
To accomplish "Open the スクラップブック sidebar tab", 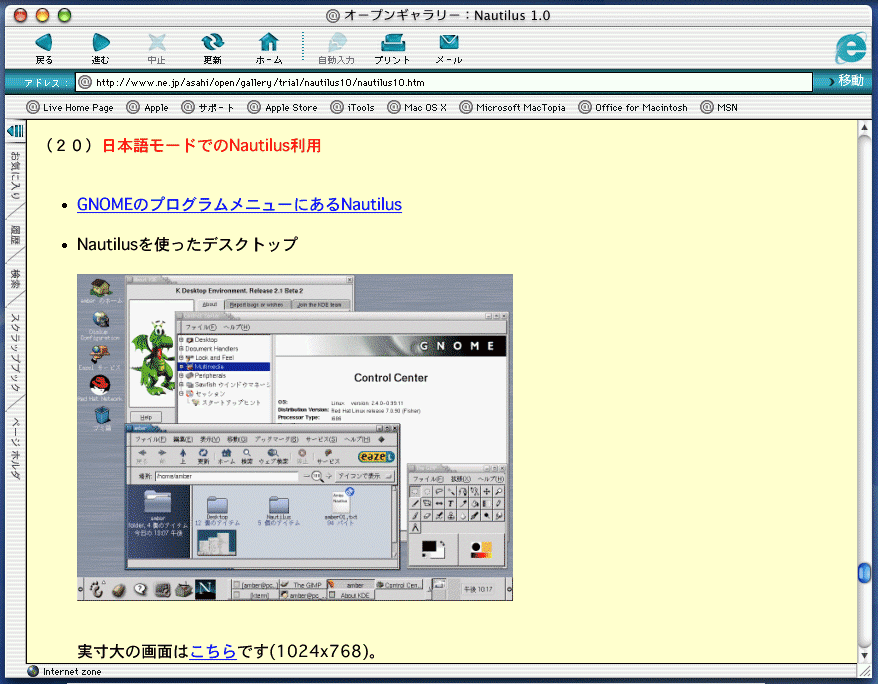I will pyautogui.click(x=16, y=353).
